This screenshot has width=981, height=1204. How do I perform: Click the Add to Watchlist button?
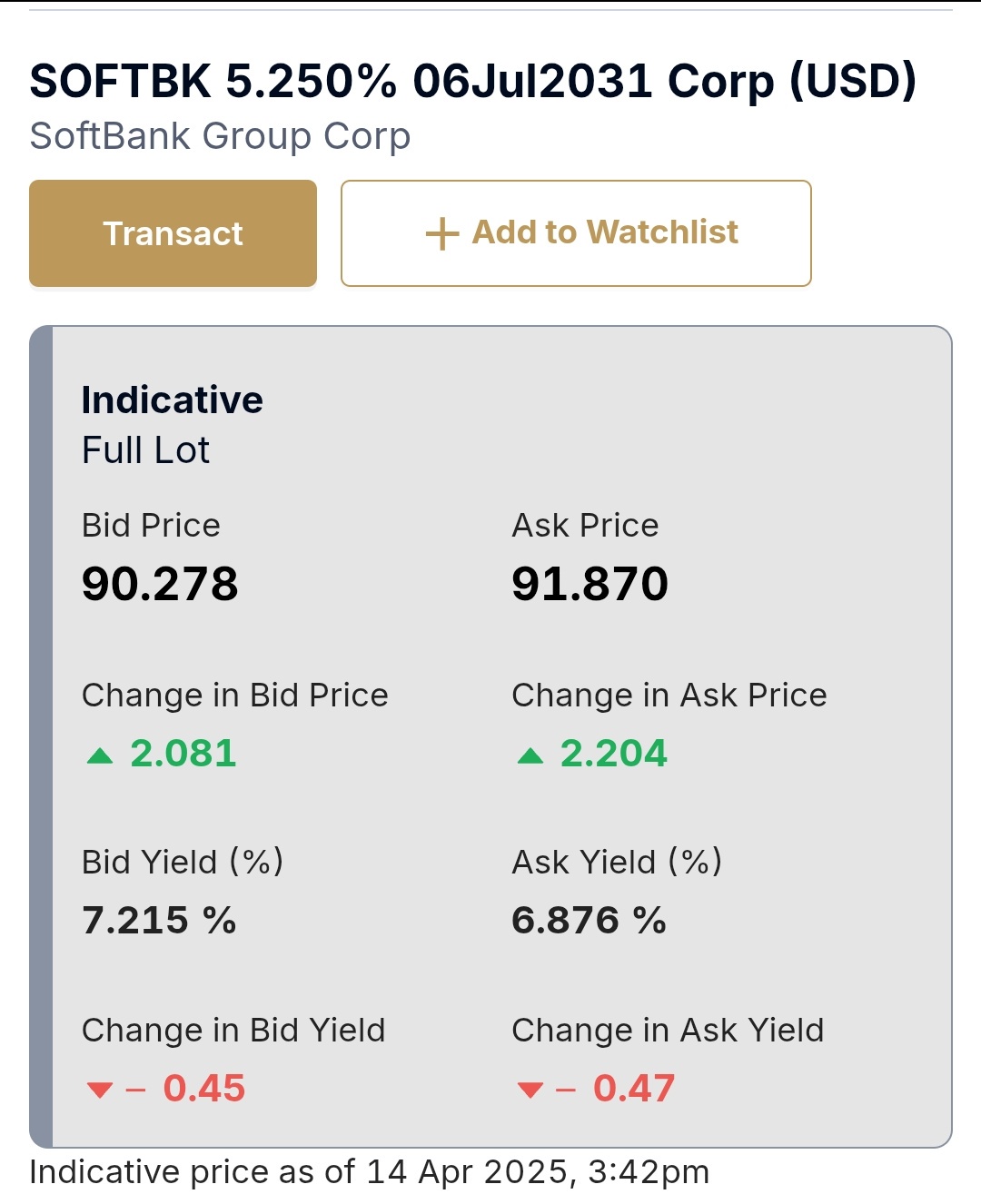(x=576, y=233)
